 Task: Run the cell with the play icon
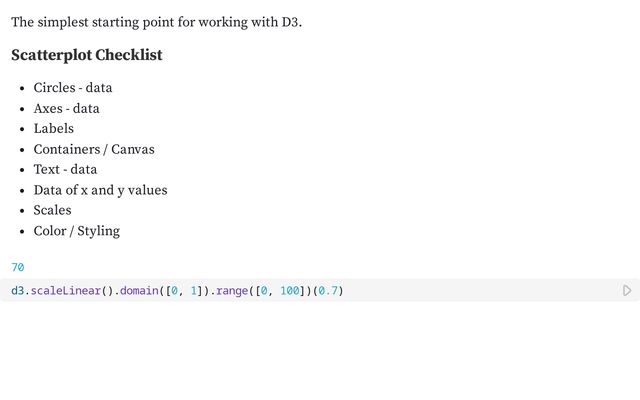coord(627,291)
